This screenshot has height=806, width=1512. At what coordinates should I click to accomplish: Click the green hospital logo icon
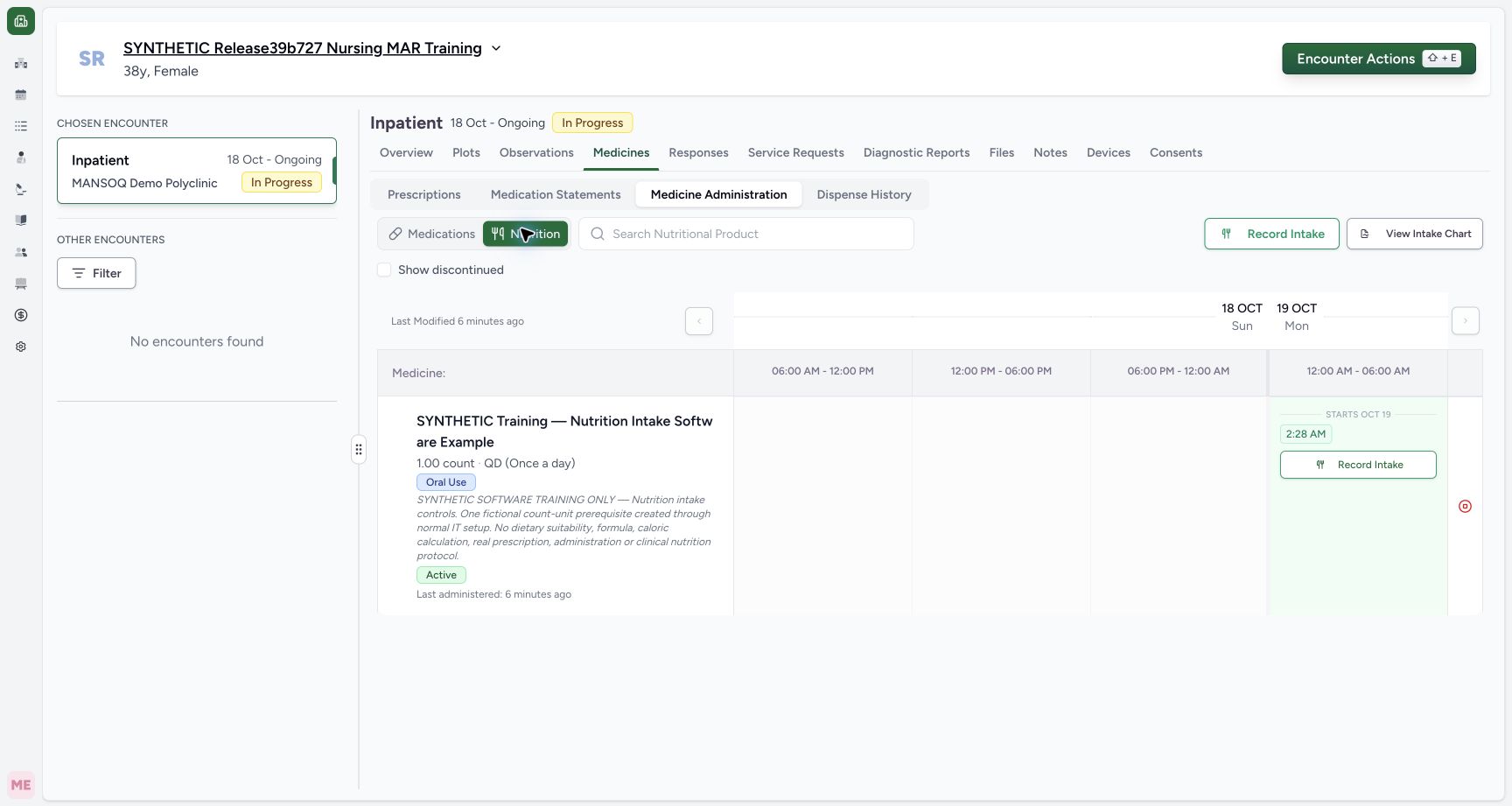click(x=21, y=21)
